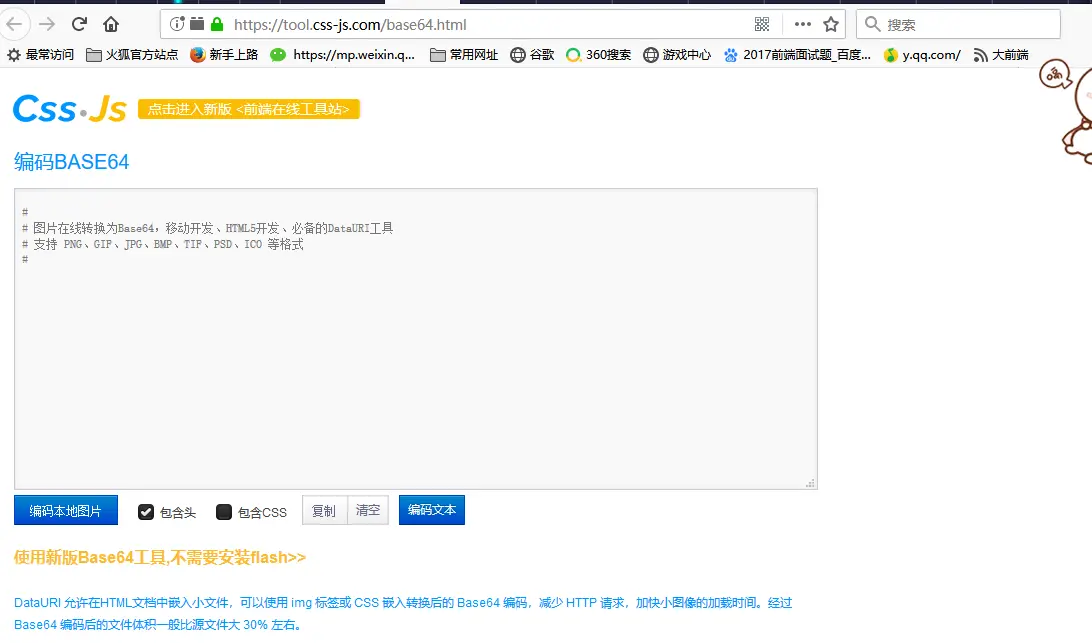1092x643 pixels.
Task: Open the 常用网址 bookmark folder
Action: [464, 54]
